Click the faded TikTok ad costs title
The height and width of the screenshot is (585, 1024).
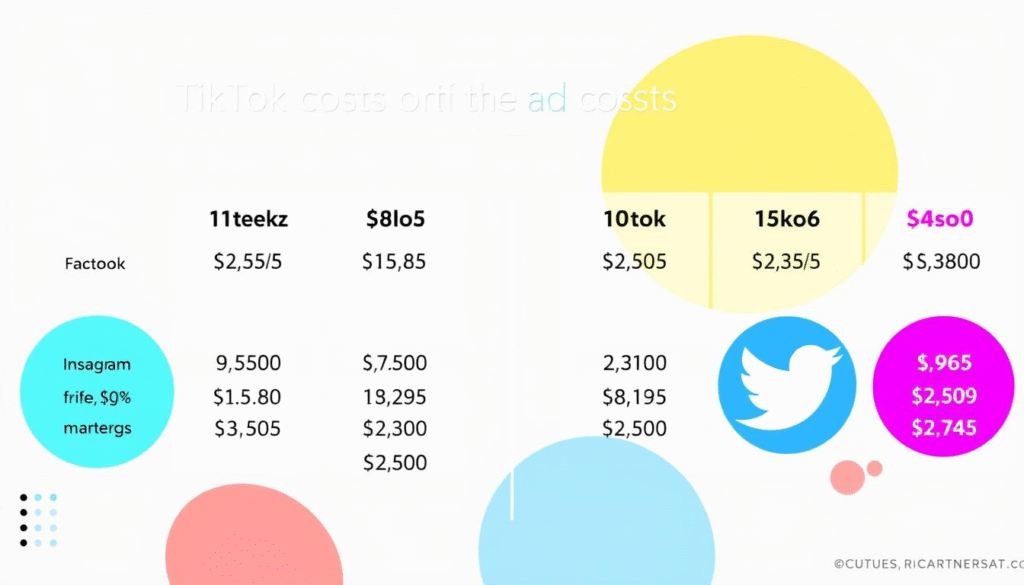[426, 99]
